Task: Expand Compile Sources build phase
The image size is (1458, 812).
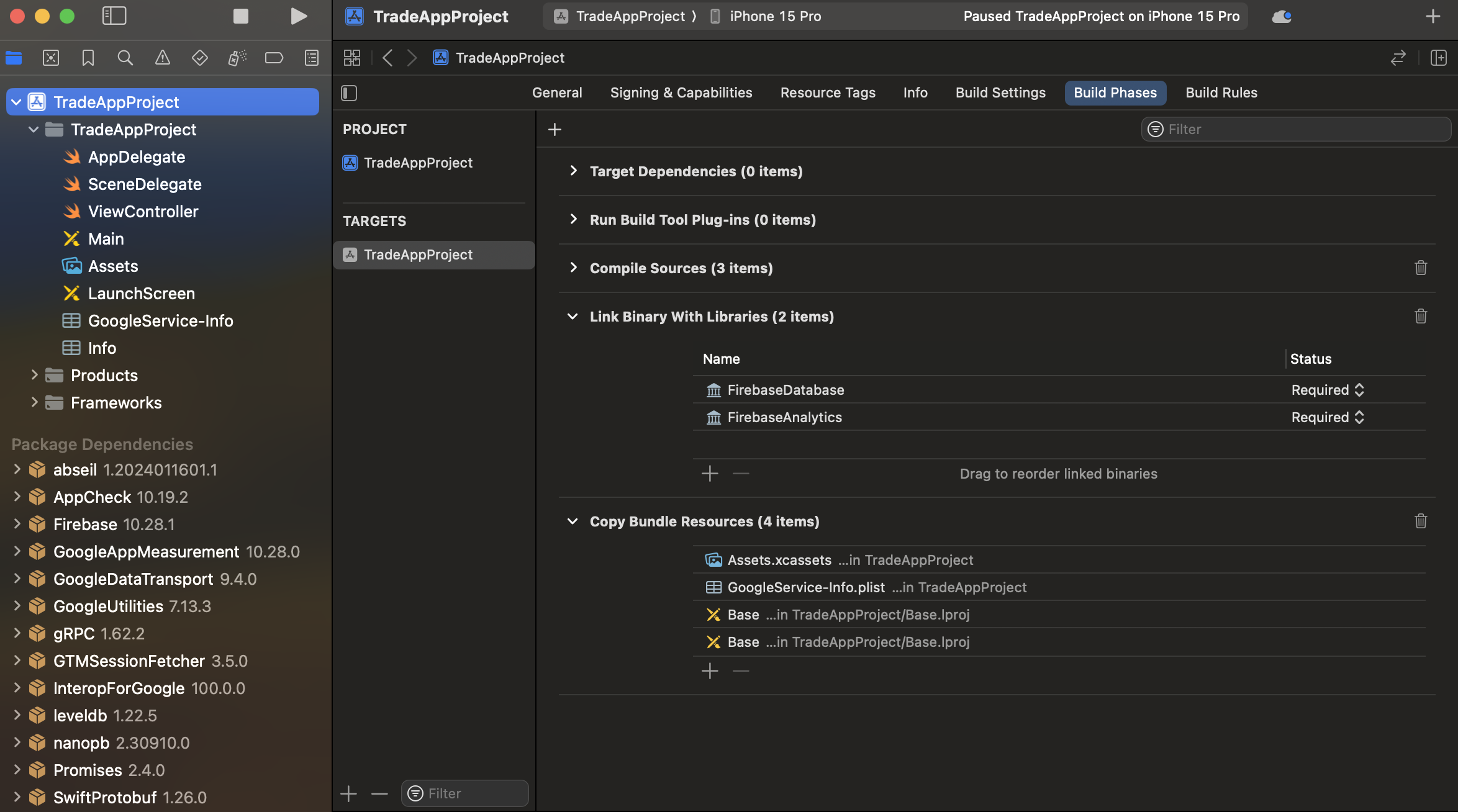Action: click(573, 268)
